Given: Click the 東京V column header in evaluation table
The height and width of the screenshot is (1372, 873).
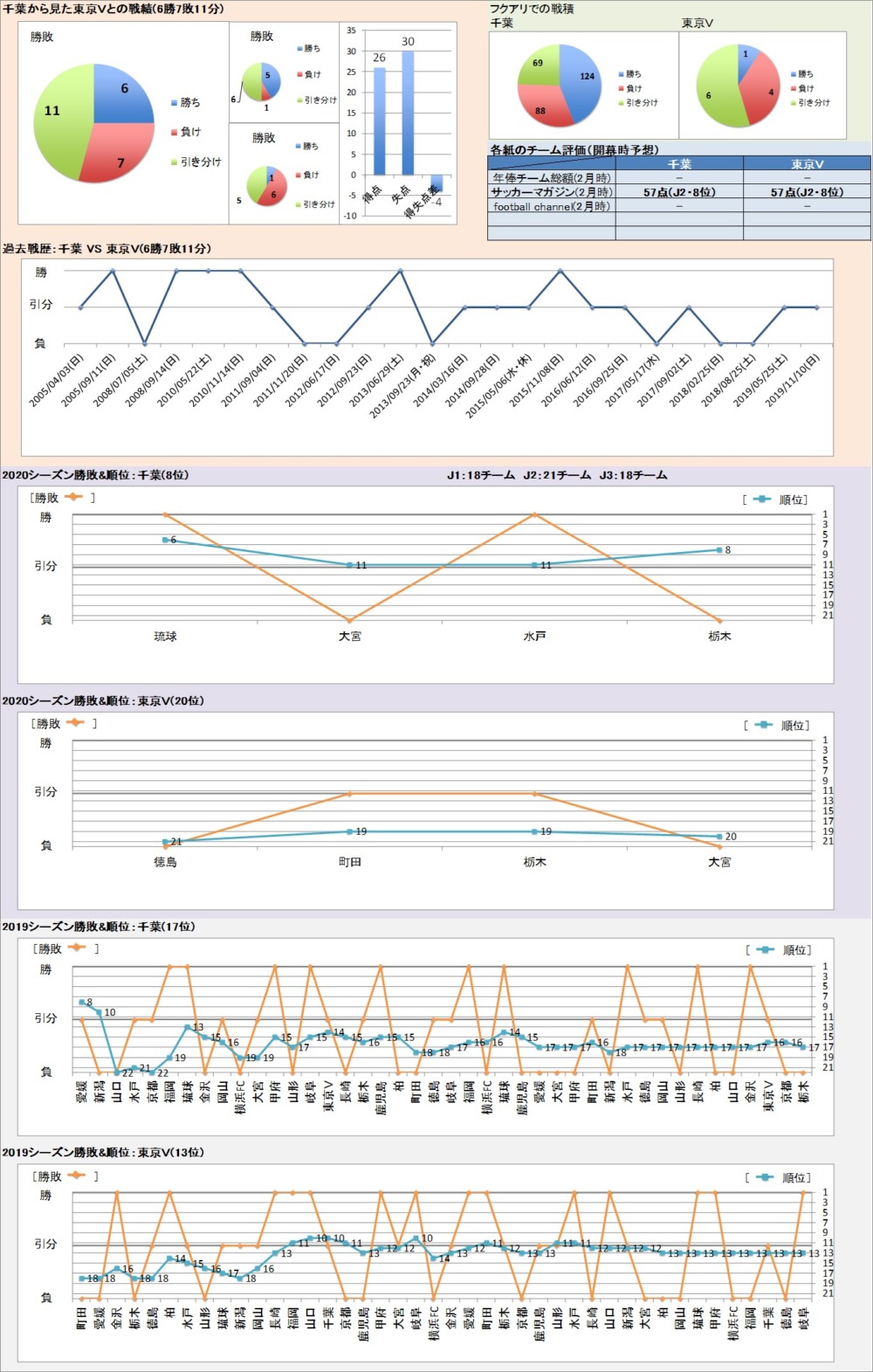Looking at the screenshot, I should coord(807,163).
